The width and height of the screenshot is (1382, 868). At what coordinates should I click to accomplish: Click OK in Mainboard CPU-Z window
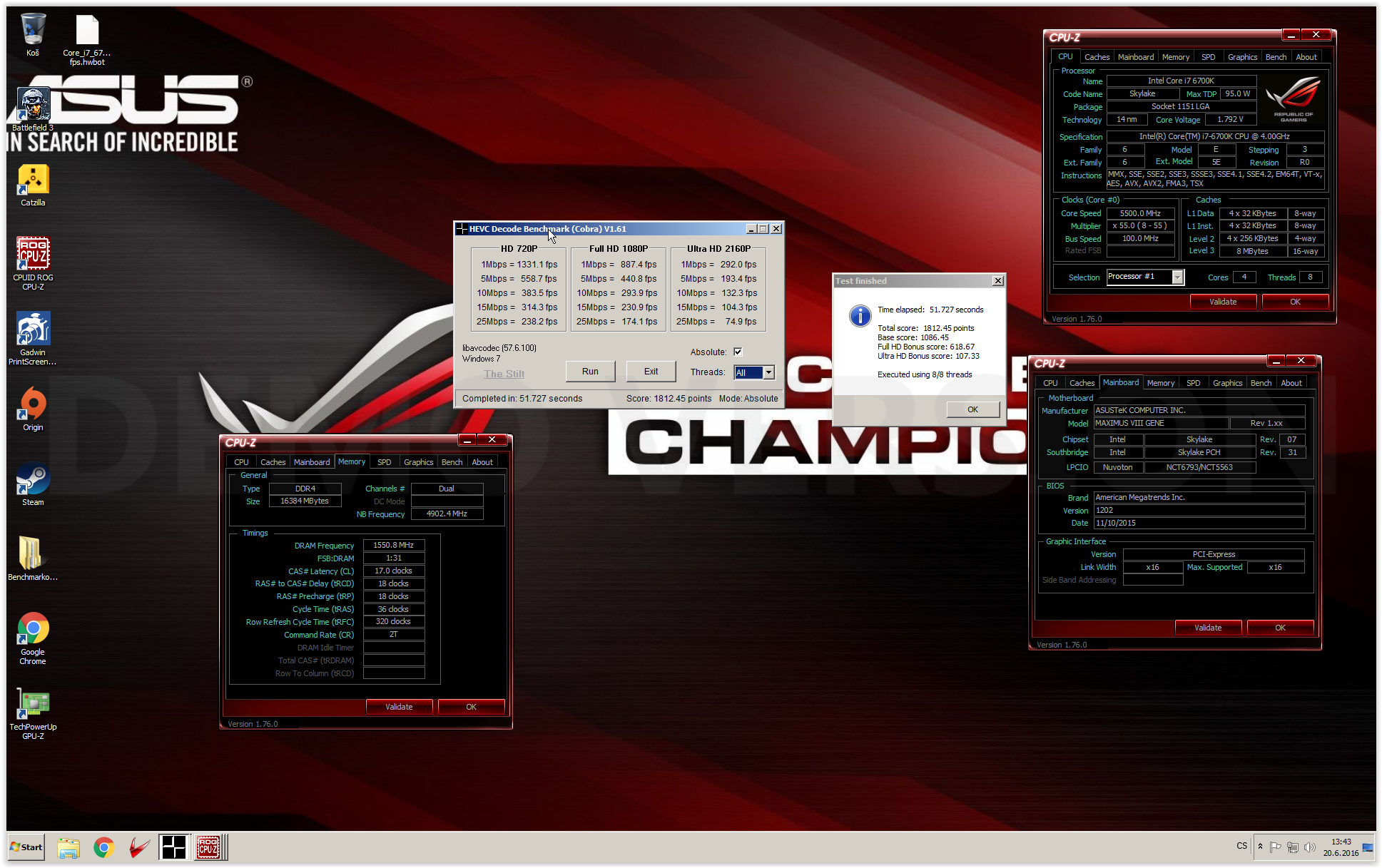click(x=1280, y=628)
